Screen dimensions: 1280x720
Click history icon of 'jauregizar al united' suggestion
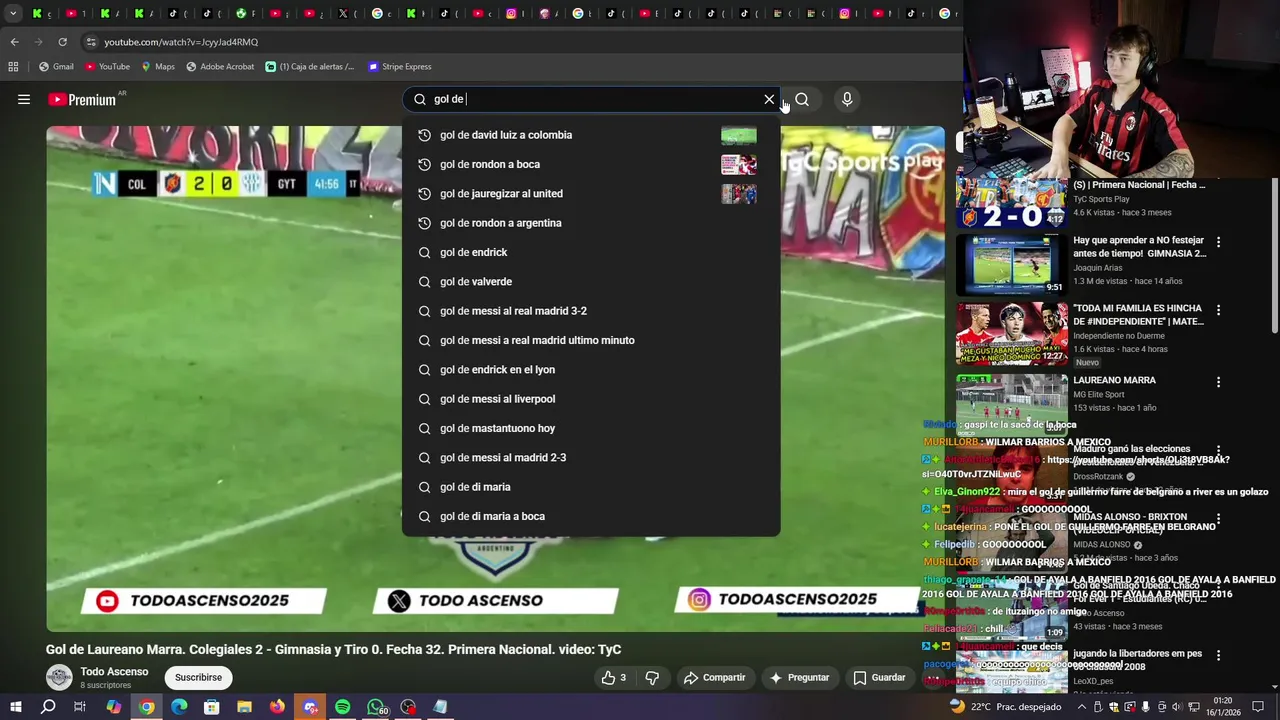(x=424, y=193)
